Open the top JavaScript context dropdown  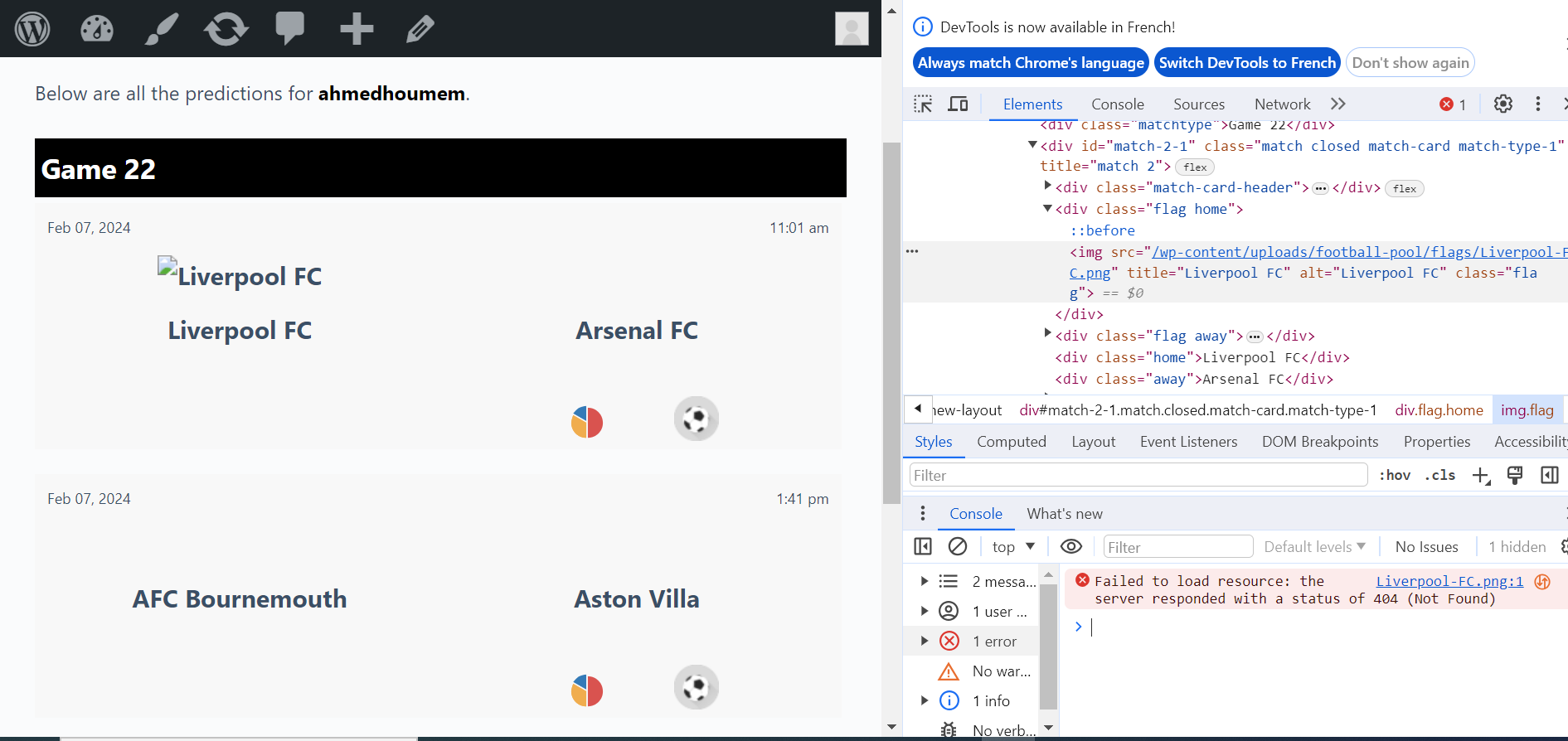[x=1013, y=546]
